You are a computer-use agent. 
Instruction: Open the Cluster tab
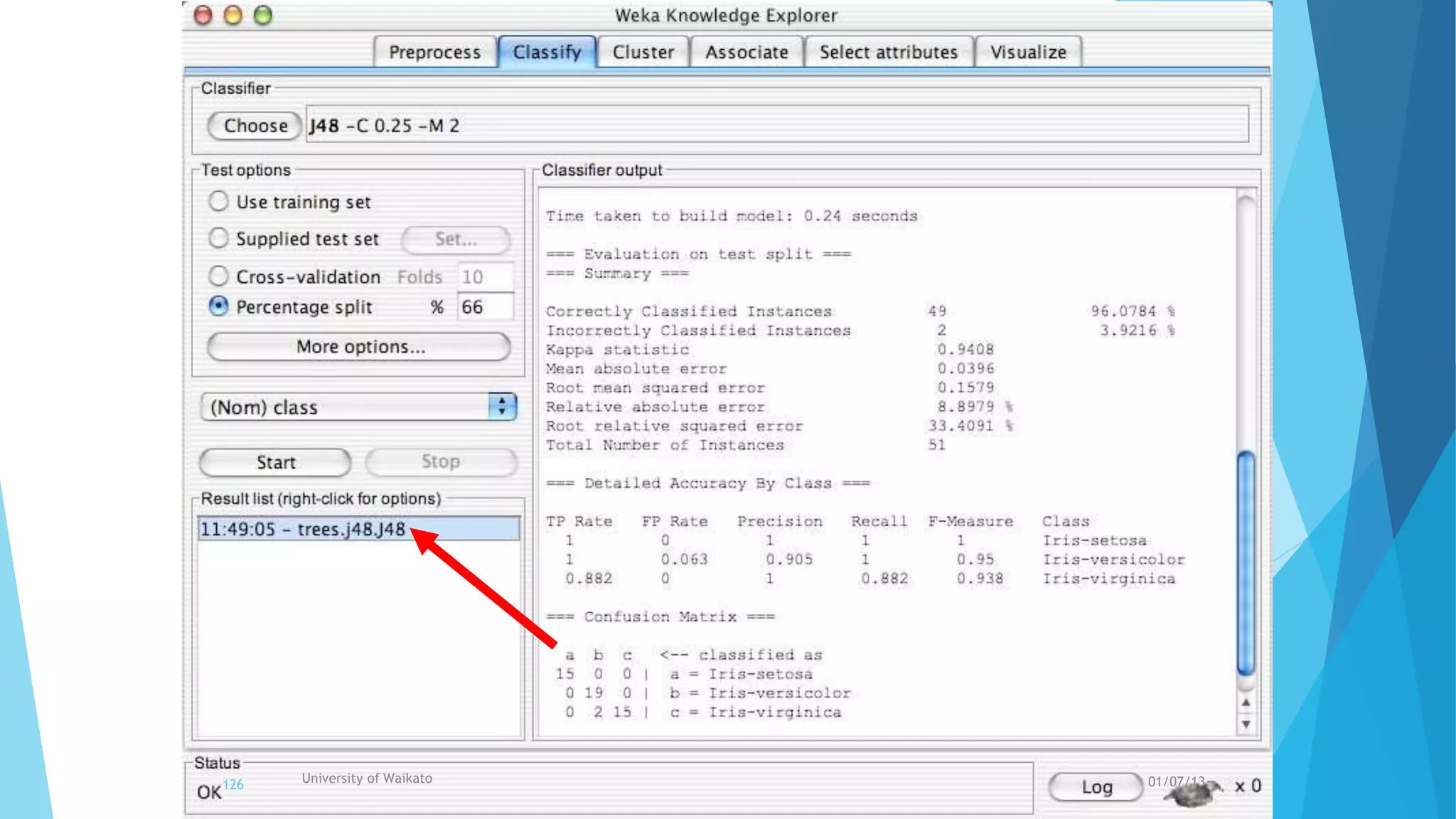643,52
